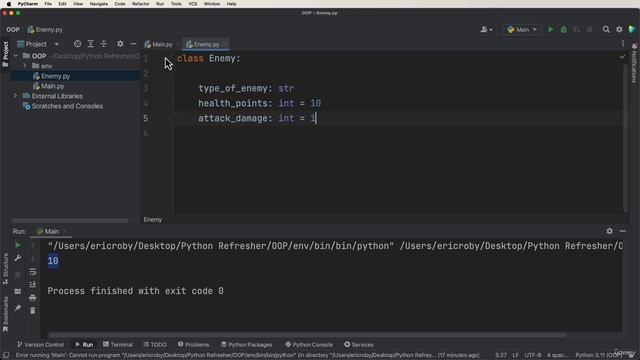The image size is (640, 360).
Task: Click Run console horizontal scrollbar
Action: (x=307, y=335)
